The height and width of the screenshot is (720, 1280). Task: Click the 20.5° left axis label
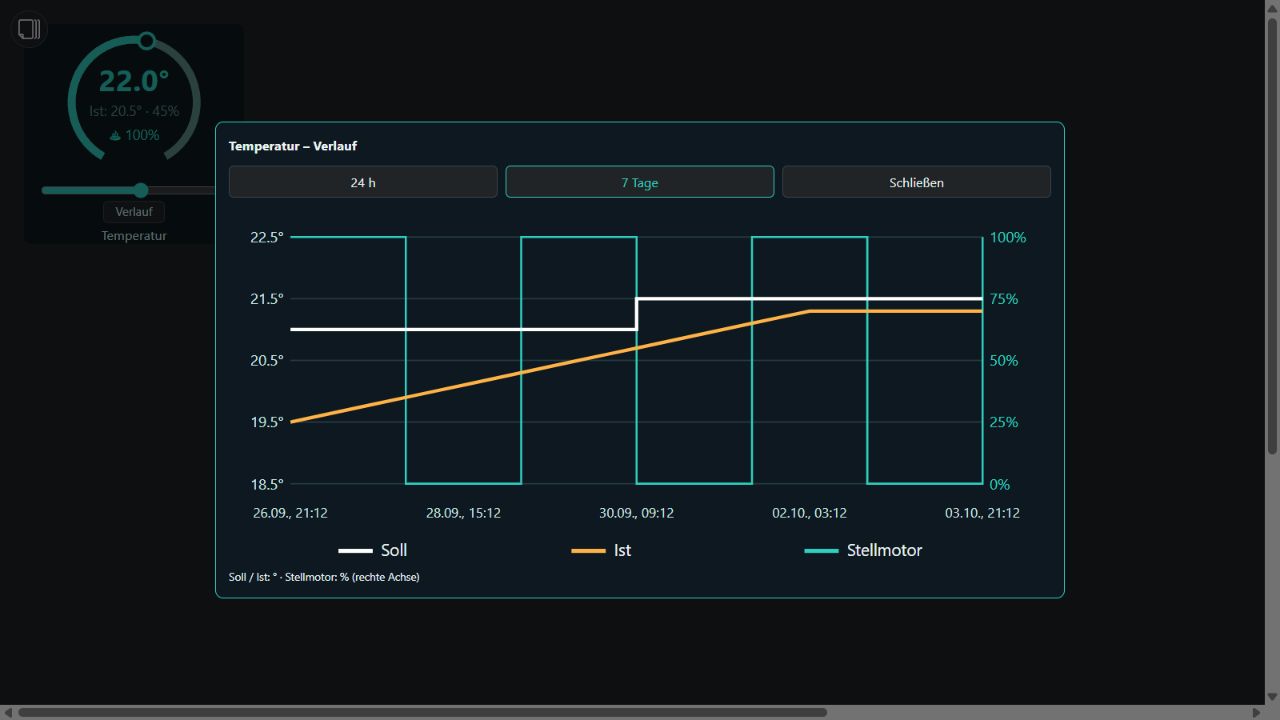coord(267,360)
